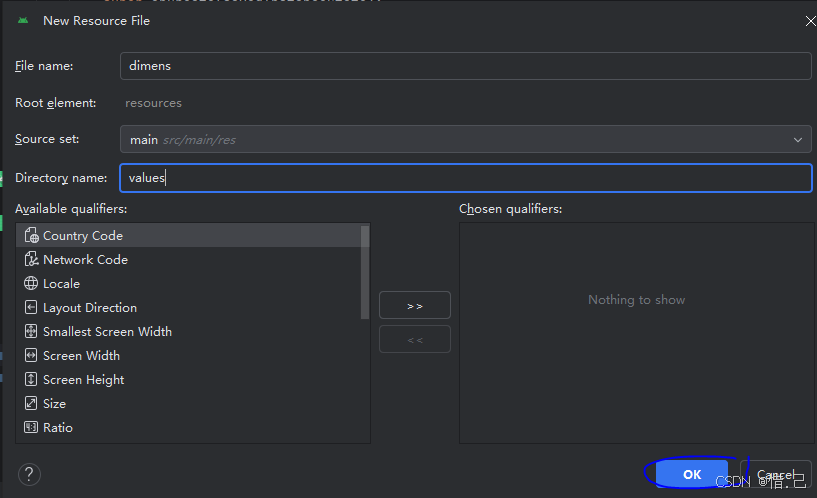Add qualifier with the >> button
The width and height of the screenshot is (817, 498).
(415, 305)
